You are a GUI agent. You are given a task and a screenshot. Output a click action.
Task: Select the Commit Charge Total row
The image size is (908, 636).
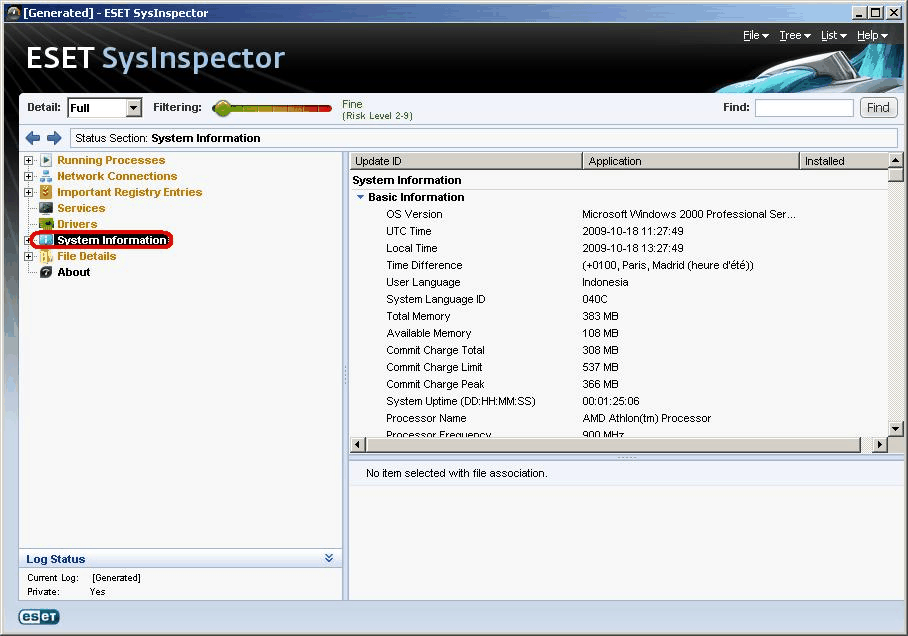[619, 350]
